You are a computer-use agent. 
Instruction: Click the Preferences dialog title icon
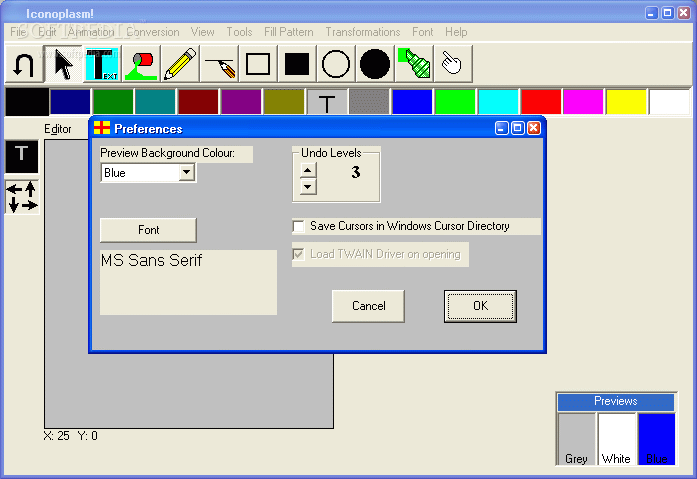[x=102, y=128]
